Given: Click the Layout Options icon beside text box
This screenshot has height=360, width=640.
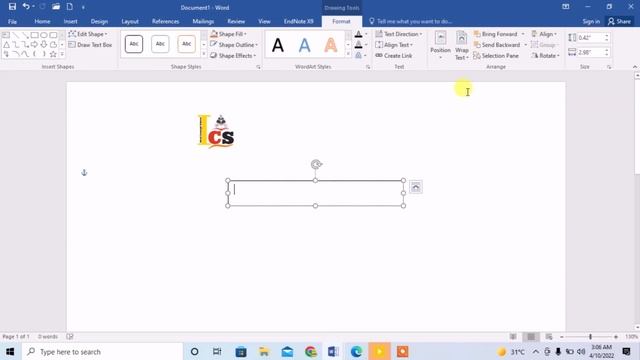Looking at the screenshot, I should coord(416,187).
